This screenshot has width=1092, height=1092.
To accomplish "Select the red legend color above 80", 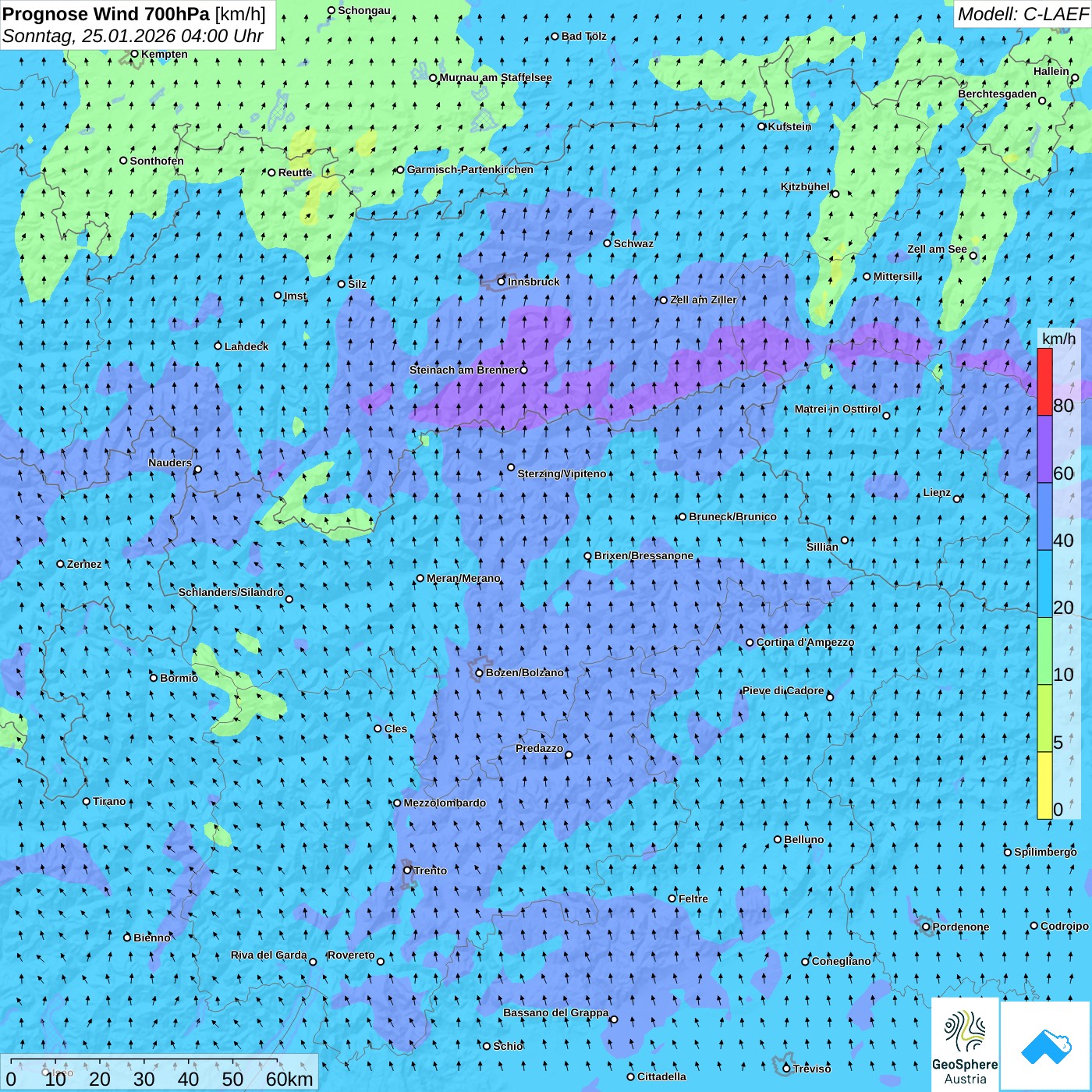I will [x=1044, y=381].
